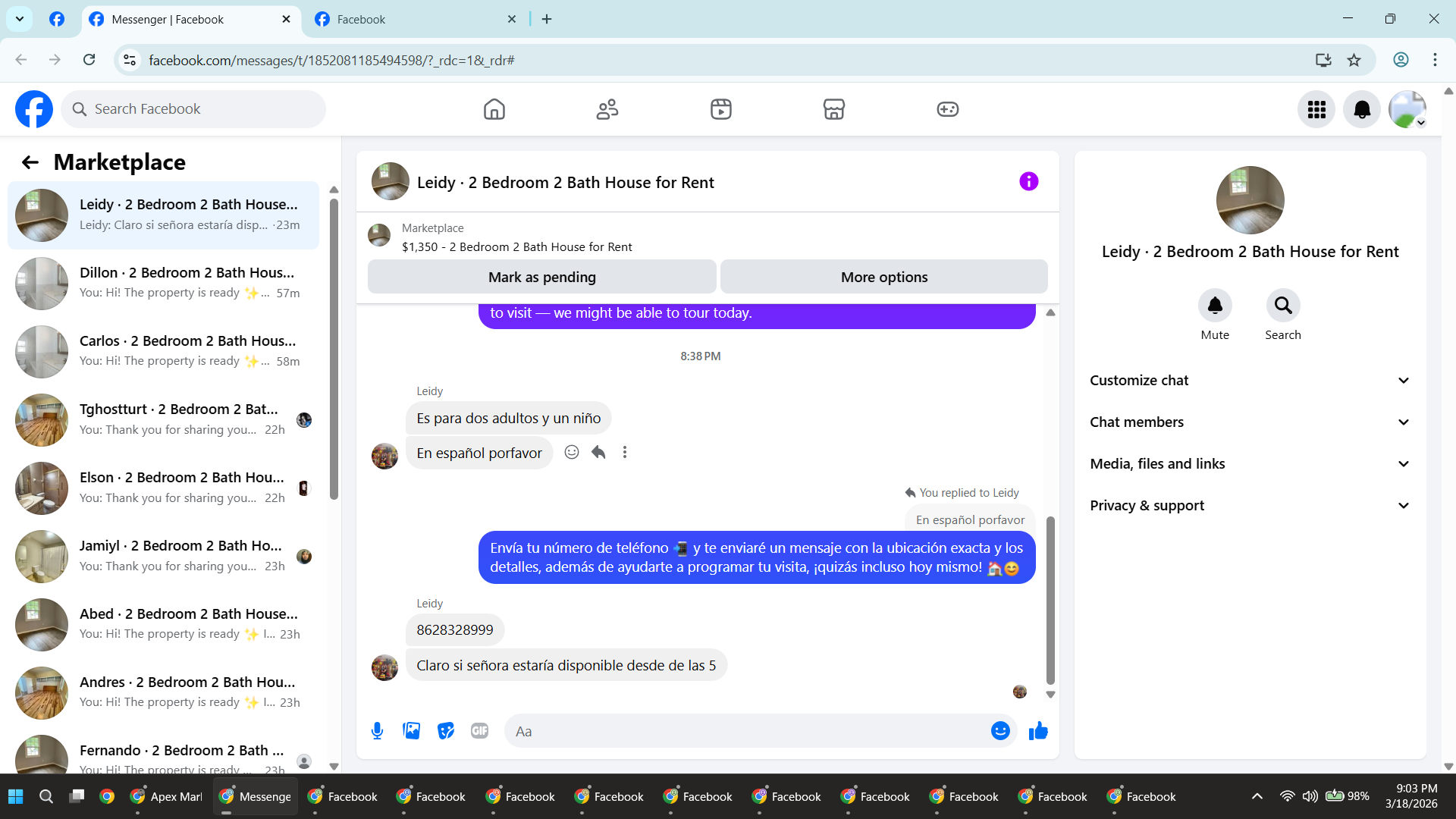Click the voice clip microphone icon
Viewport: 1456px width, 819px height.
pyautogui.click(x=377, y=731)
